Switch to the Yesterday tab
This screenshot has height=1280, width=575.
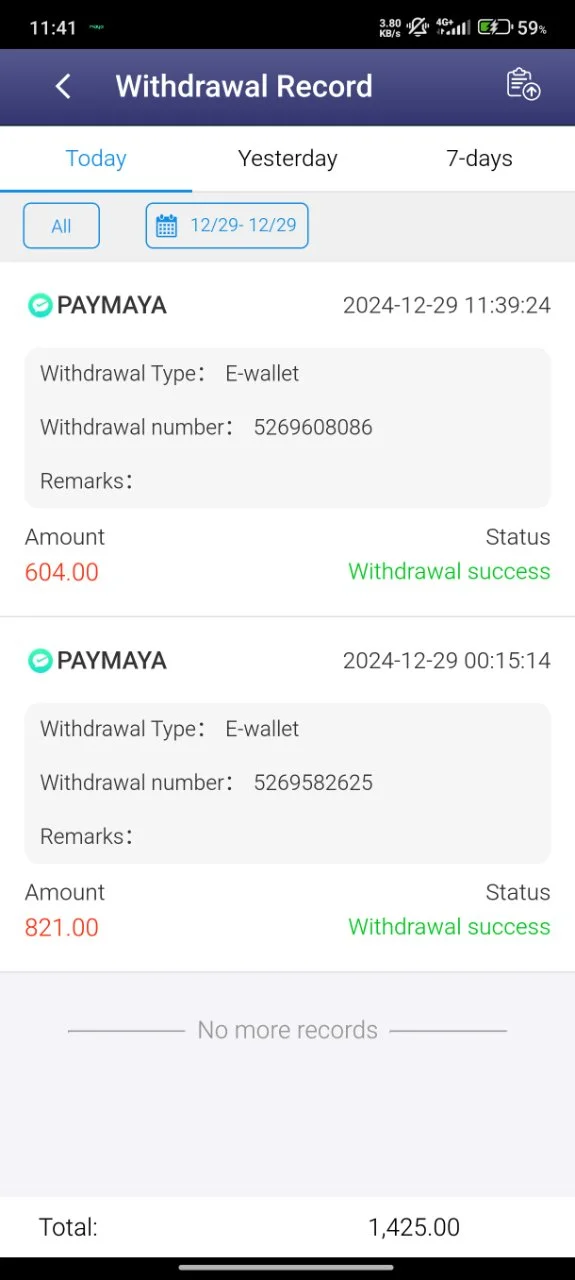pyautogui.click(x=287, y=158)
